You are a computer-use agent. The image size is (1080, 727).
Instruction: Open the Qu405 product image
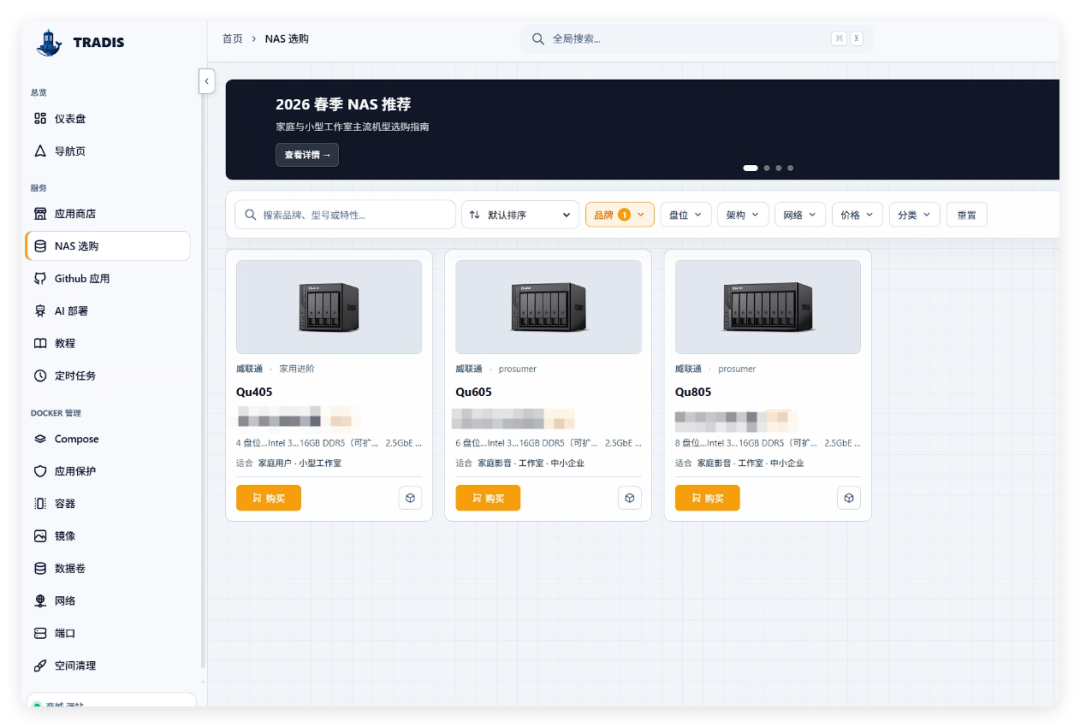[329, 307]
